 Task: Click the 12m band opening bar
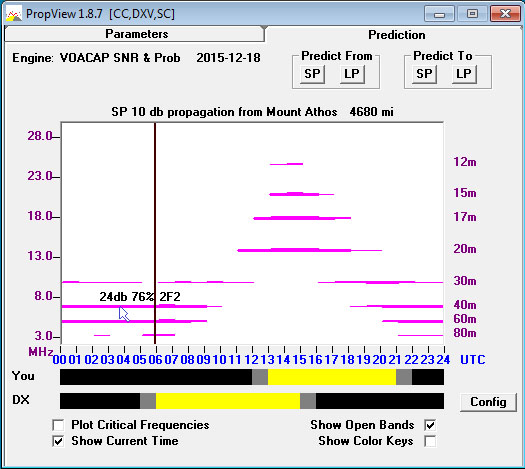[286, 164]
